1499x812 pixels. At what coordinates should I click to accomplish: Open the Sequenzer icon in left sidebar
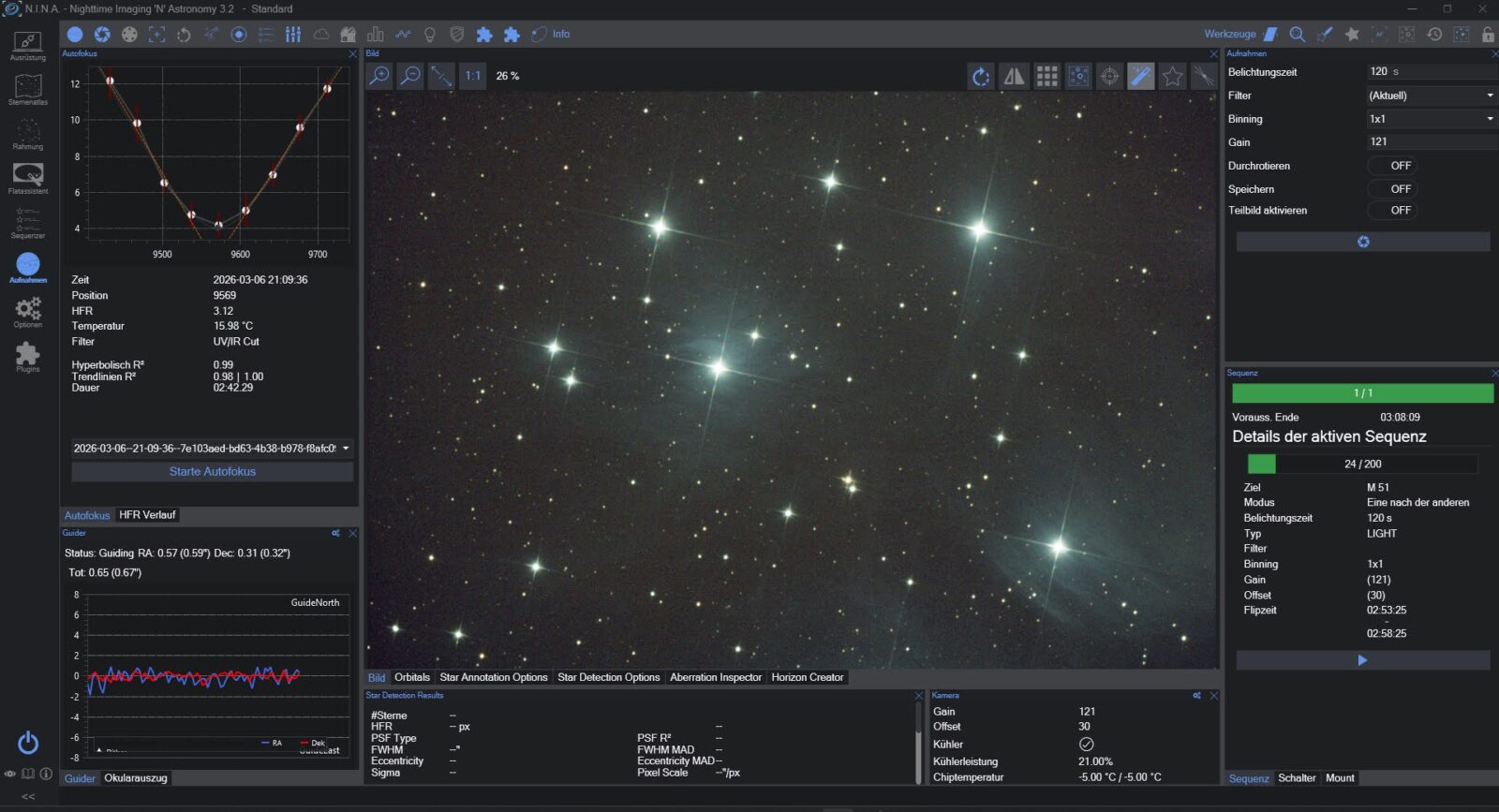click(27, 221)
